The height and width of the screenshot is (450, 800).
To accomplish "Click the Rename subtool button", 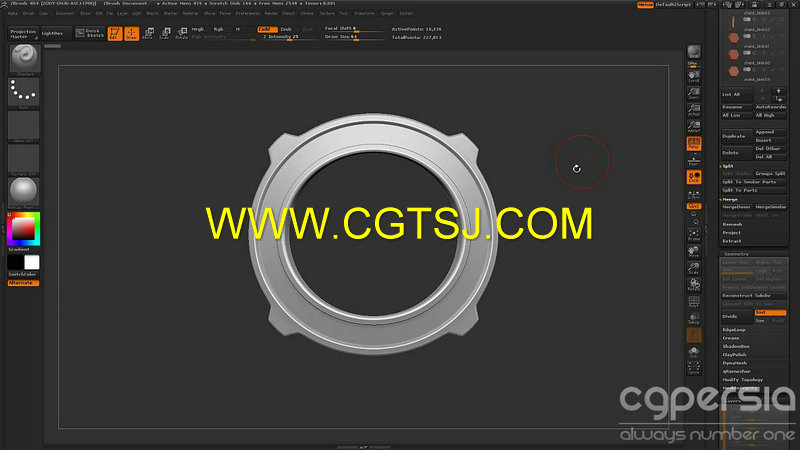I will (736, 107).
